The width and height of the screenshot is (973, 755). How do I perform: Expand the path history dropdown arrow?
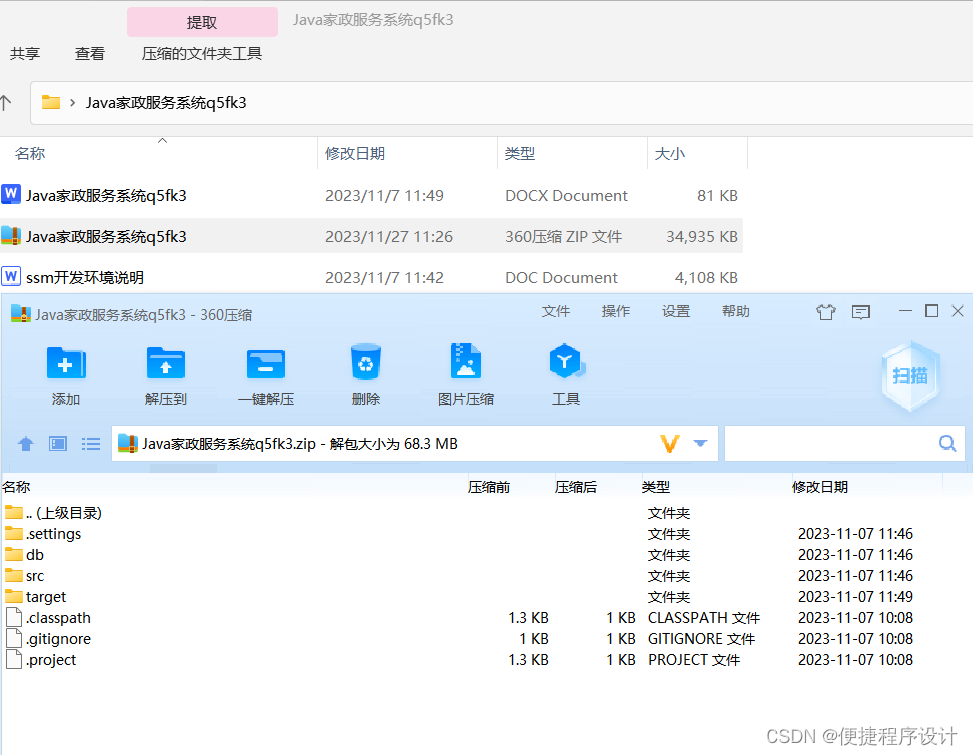tap(701, 444)
